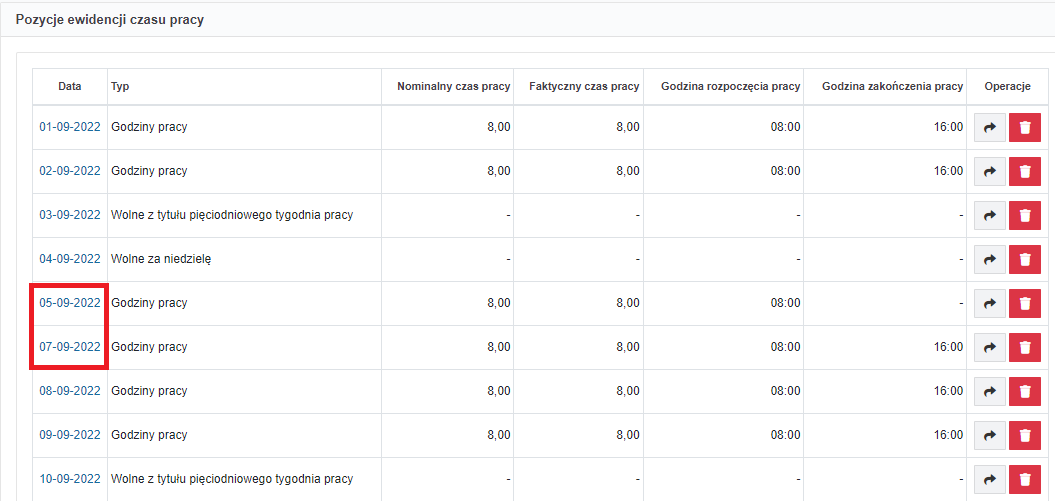Click arrow icon on 10-09-2022 row
Viewport: 1055px width, 503px height.
pos(990,479)
